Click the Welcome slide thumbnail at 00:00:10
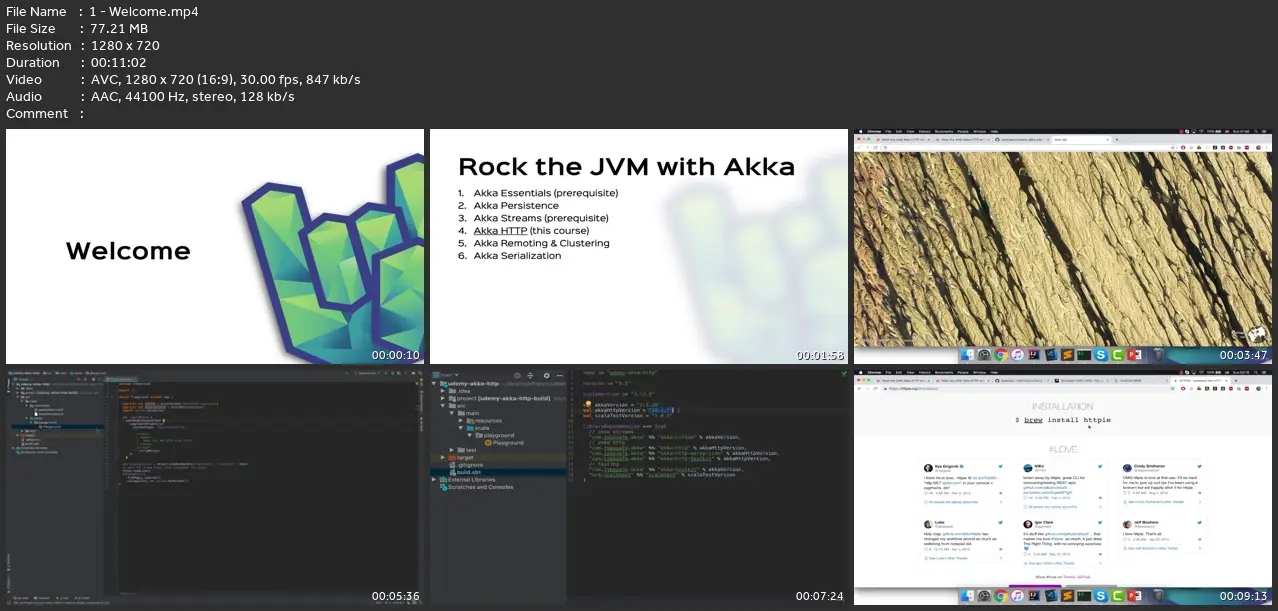The width and height of the screenshot is (1278, 611). tap(215, 246)
